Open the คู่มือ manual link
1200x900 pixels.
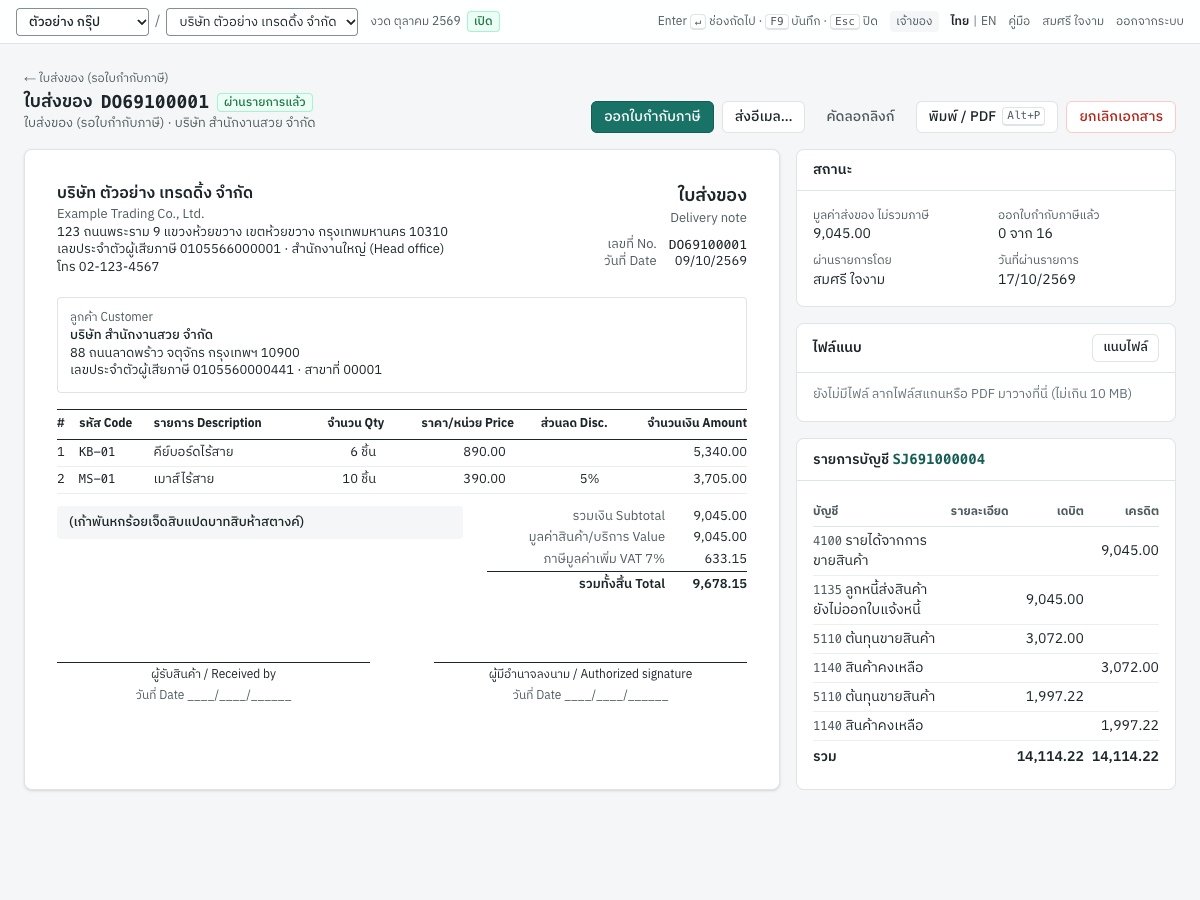tap(1019, 21)
